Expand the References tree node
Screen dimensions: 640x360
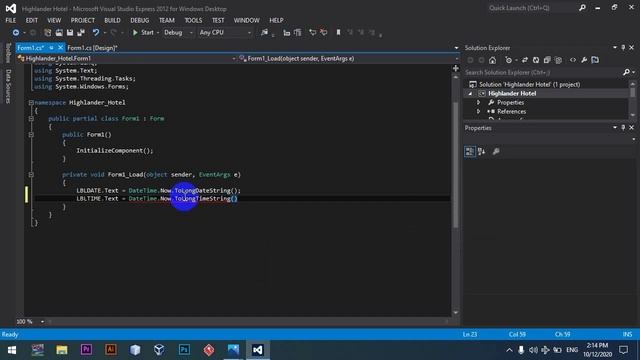pyautogui.click(x=478, y=111)
